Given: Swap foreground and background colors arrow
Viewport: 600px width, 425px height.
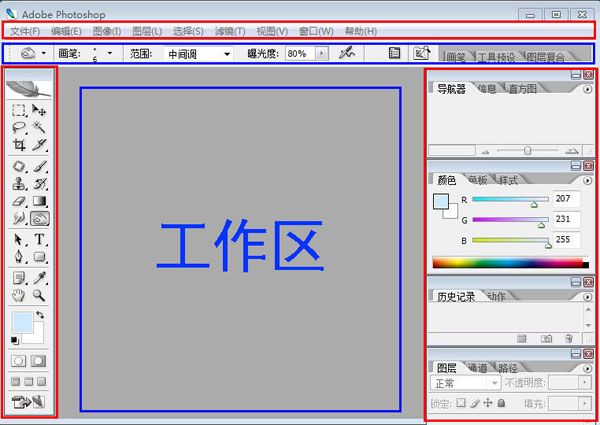Looking at the screenshot, I should point(40,315).
